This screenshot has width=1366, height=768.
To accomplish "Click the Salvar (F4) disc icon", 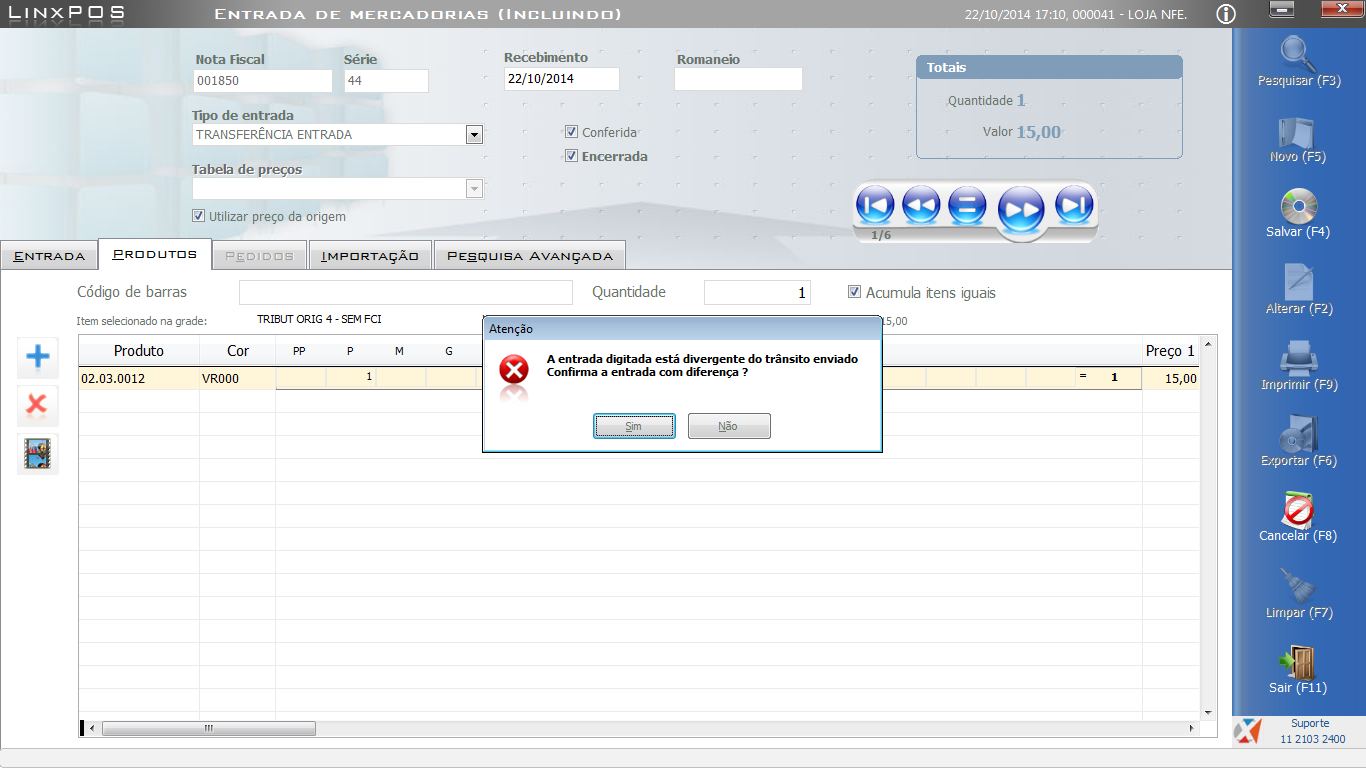I will pos(1298,207).
